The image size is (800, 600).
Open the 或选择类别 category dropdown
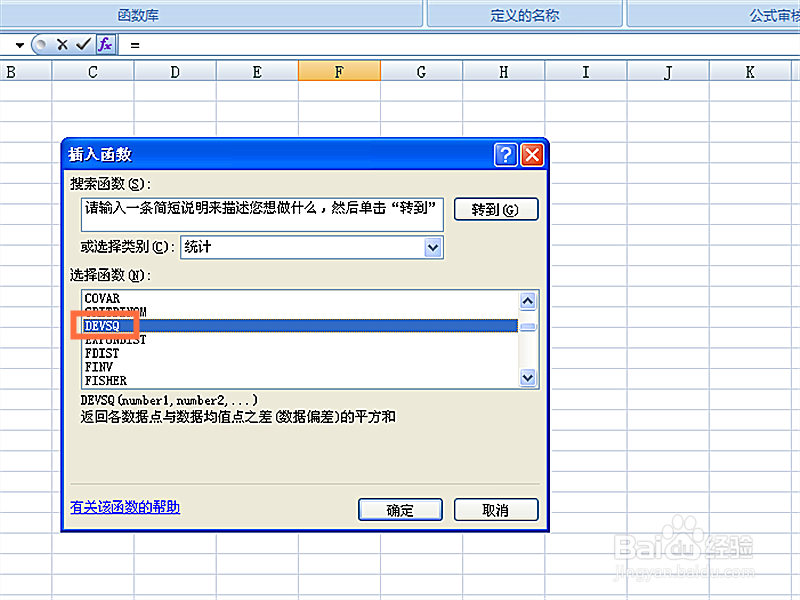coord(432,247)
